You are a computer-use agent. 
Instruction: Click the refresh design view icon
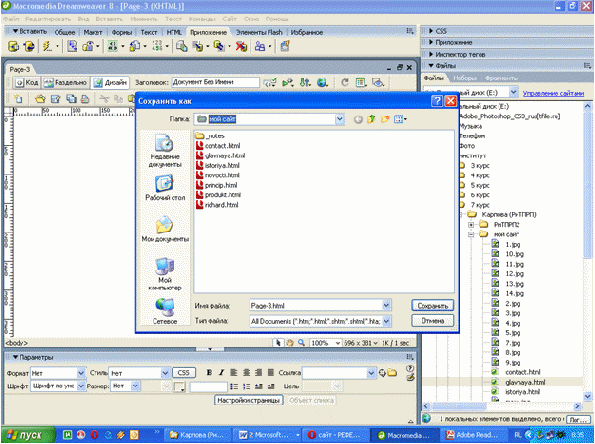pyautogui.click(x=344, y=82)
